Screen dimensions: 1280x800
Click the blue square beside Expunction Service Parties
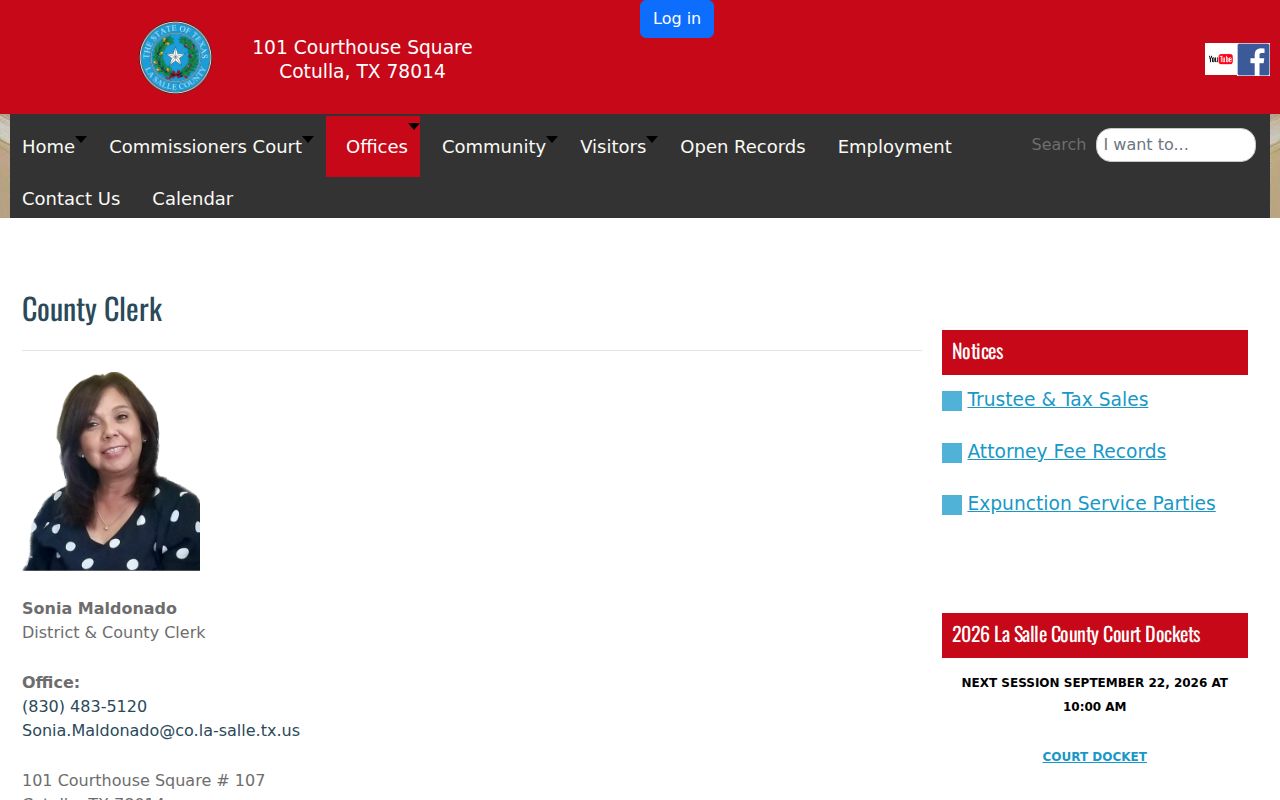pos(952,505)
